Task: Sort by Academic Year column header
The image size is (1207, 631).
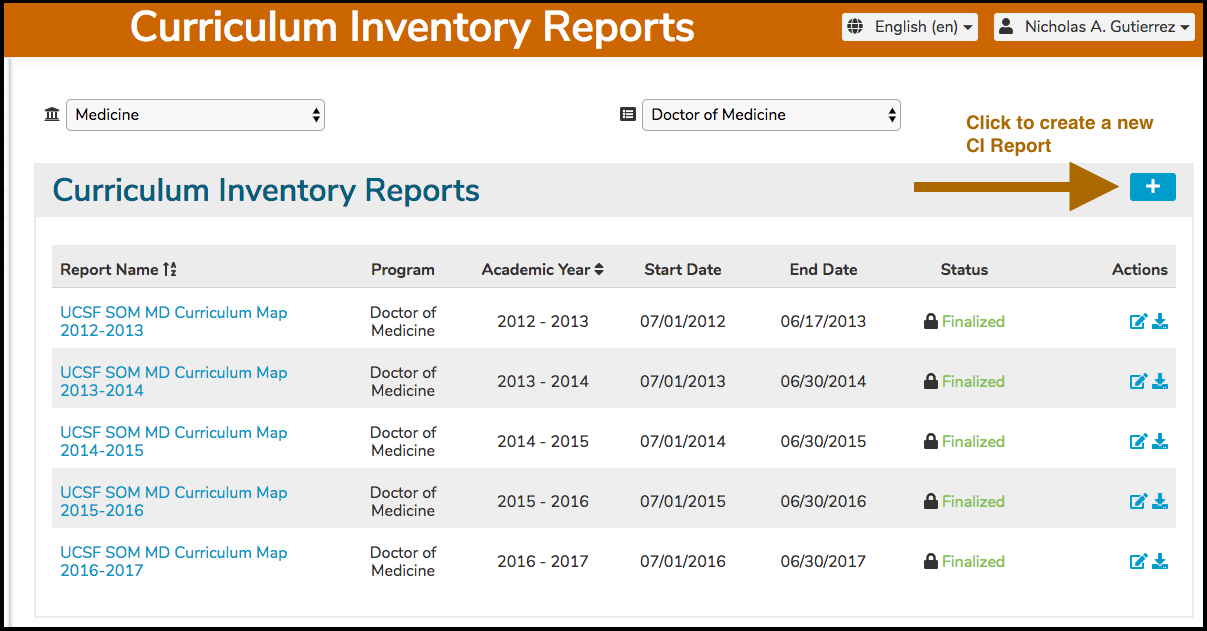Action: point(542,270)
